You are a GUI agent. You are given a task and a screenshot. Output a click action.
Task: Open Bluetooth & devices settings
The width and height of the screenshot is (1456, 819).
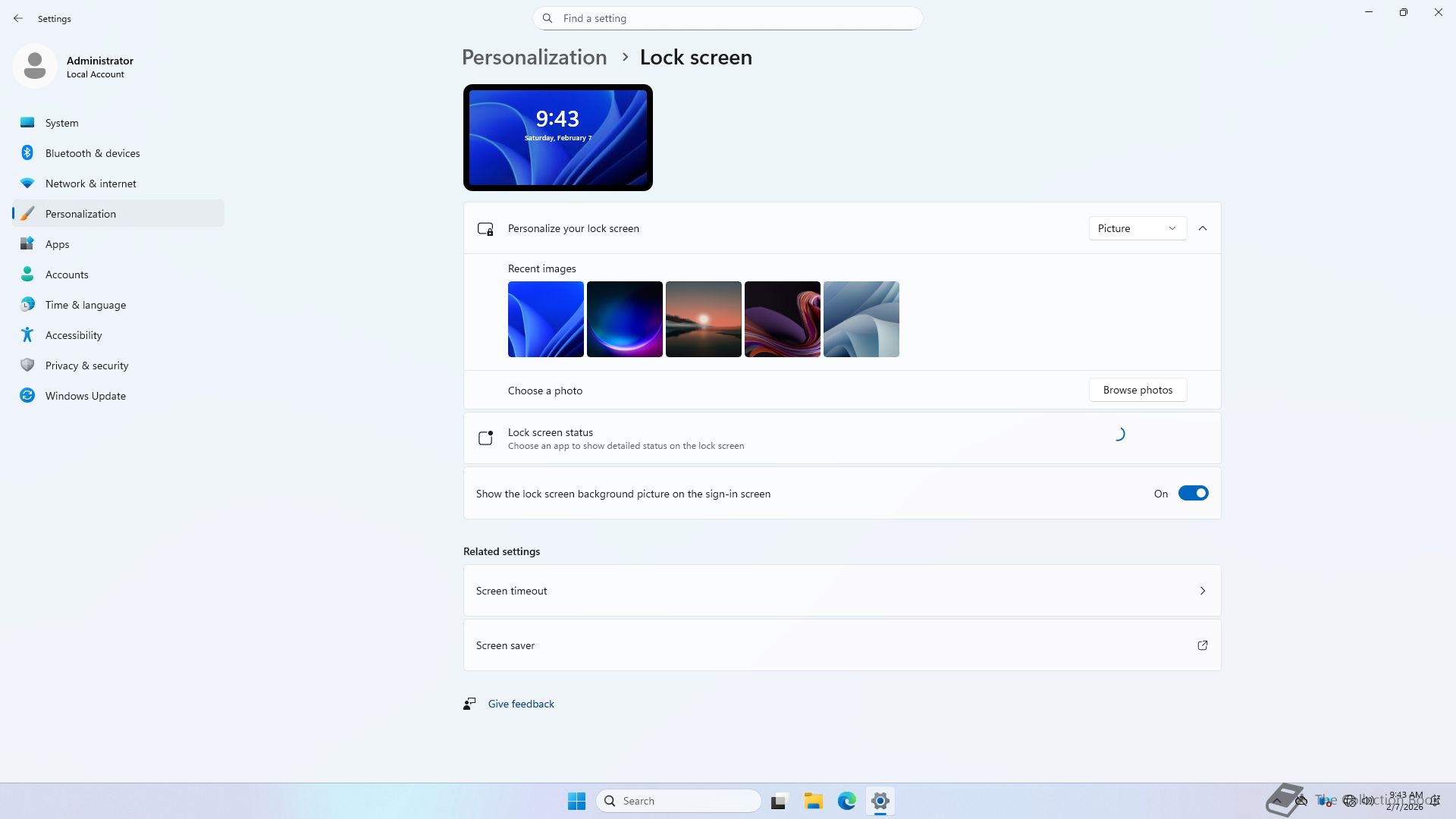point(92,153)
